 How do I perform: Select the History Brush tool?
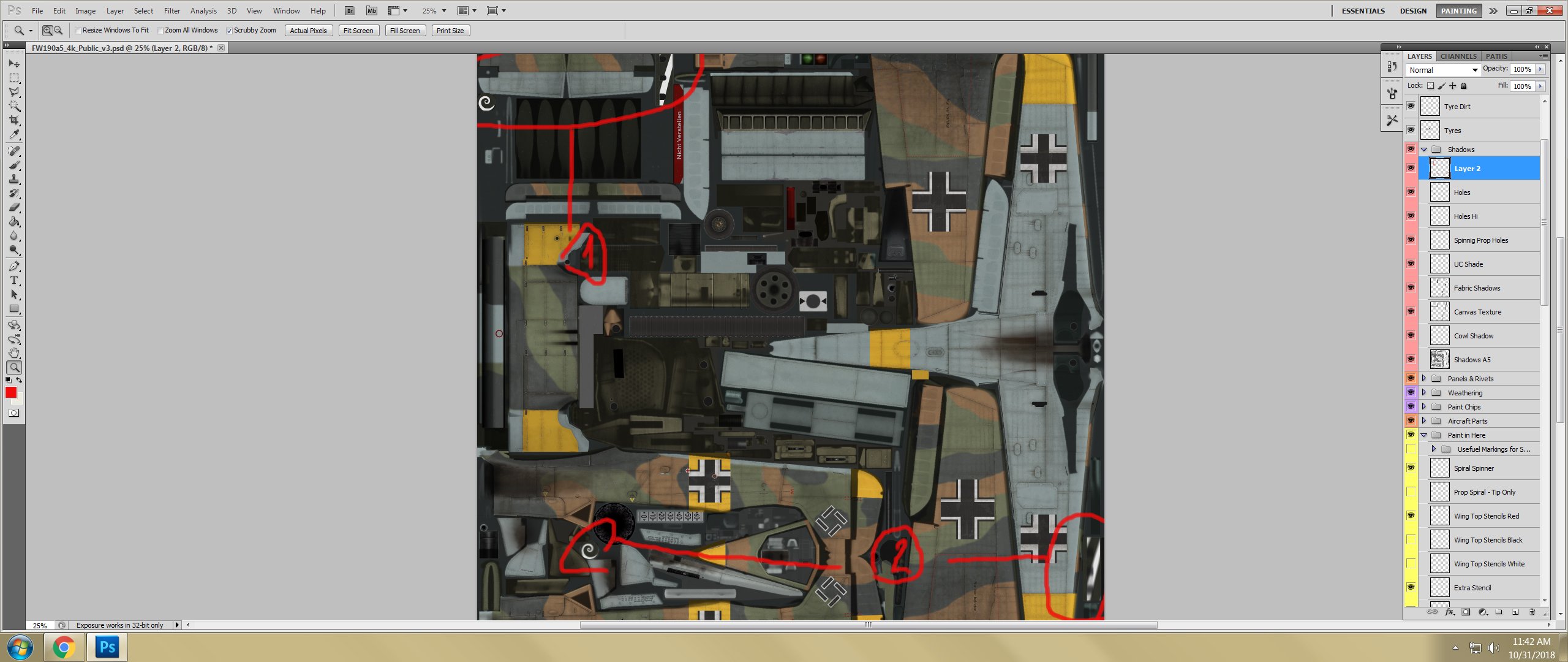14,193
